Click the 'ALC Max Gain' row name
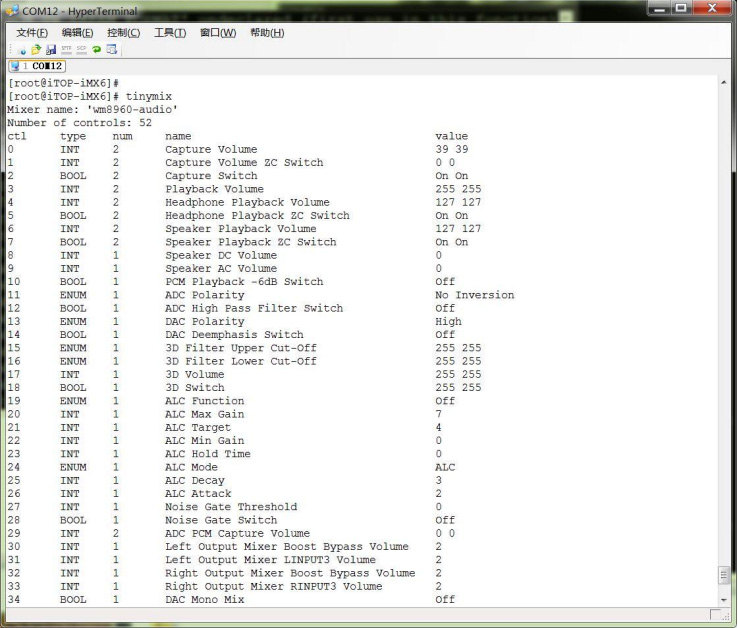Image resolution: width=738 pixels, height=628 pixels. click(204, 414)
